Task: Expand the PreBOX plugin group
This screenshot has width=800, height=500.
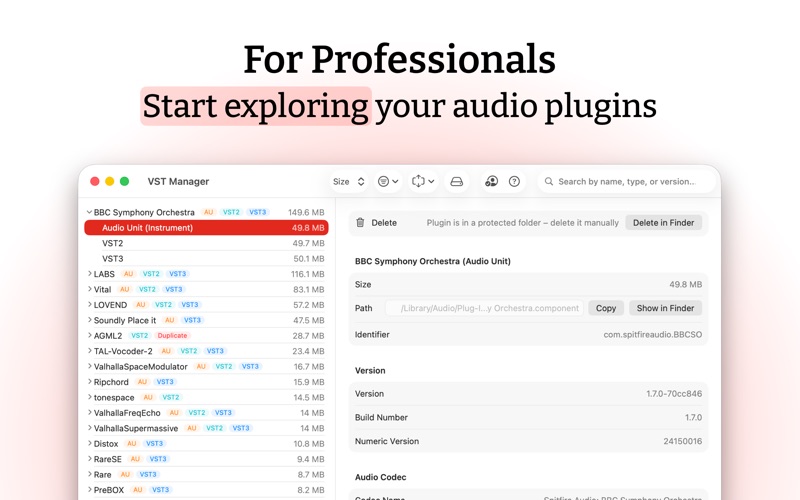Action: pos(89,489)
